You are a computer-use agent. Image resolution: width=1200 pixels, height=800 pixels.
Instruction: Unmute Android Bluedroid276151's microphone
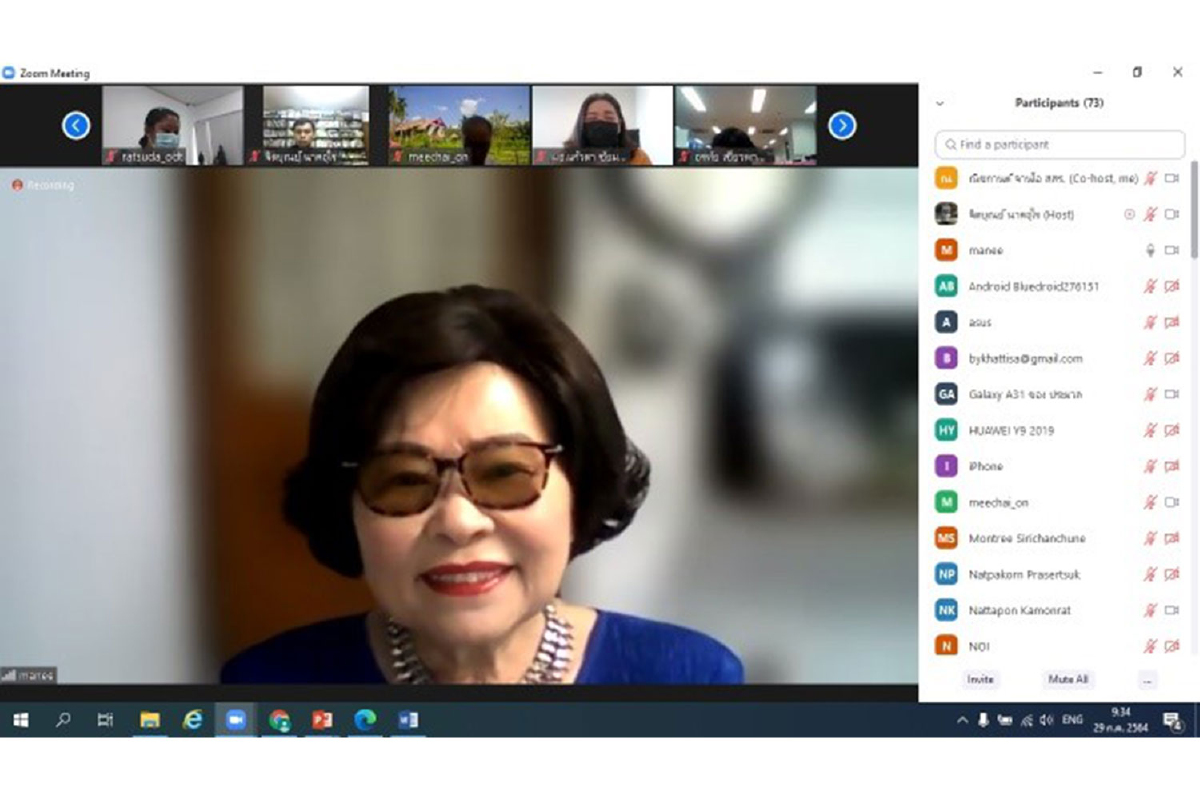[x=1150, y=286]
